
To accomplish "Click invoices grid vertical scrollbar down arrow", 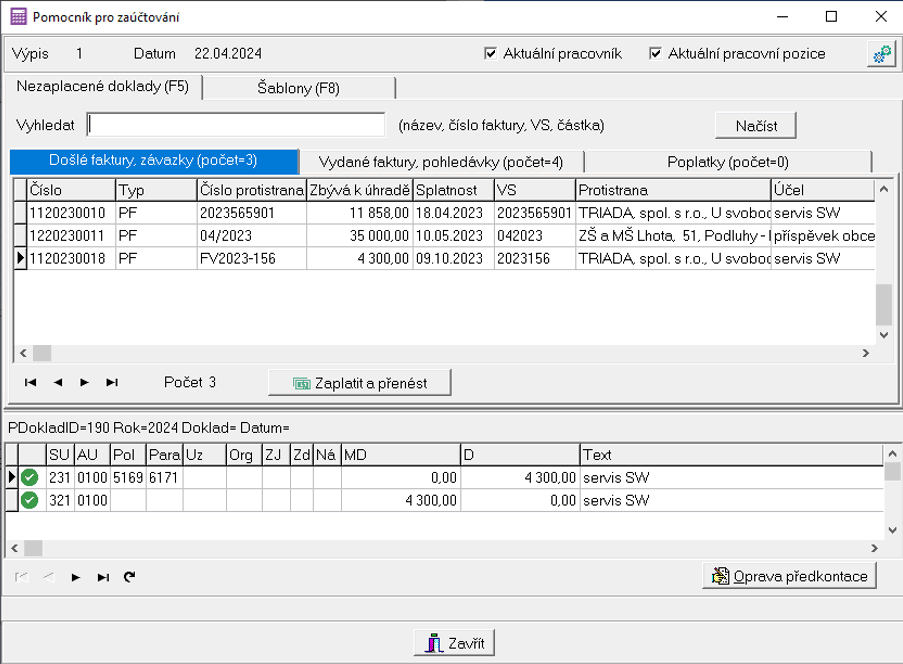I will point(882,335).
